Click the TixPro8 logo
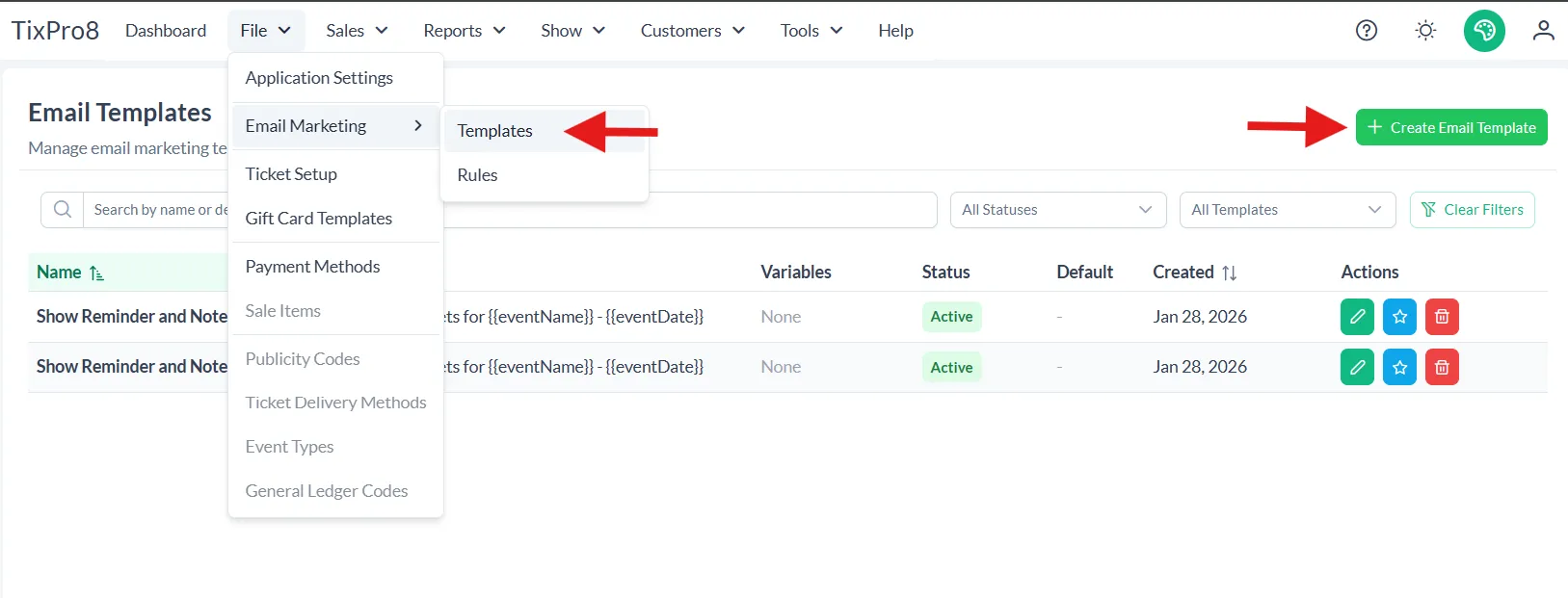 [56, 31]
